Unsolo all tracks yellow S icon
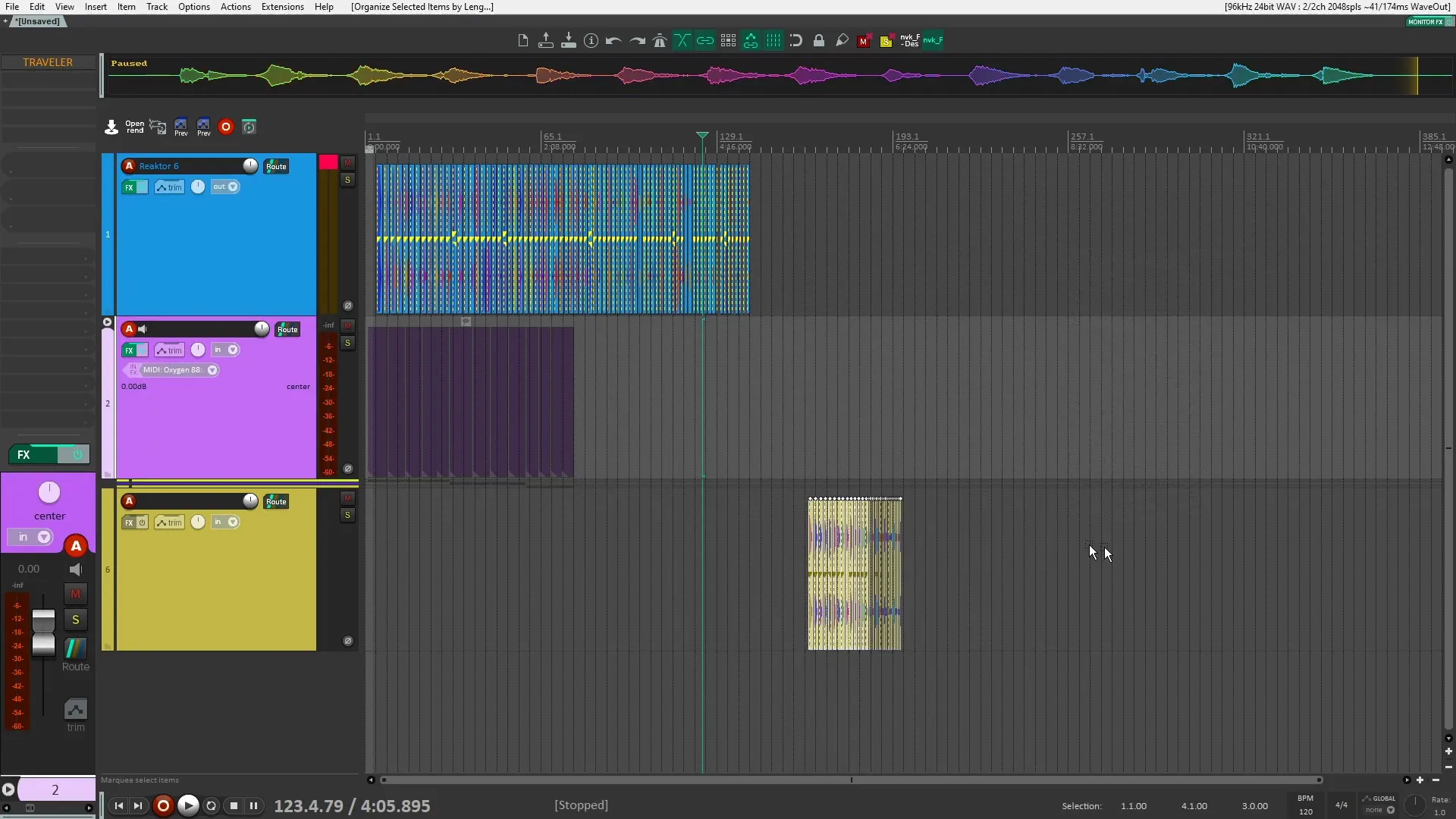 coord(886,41)
